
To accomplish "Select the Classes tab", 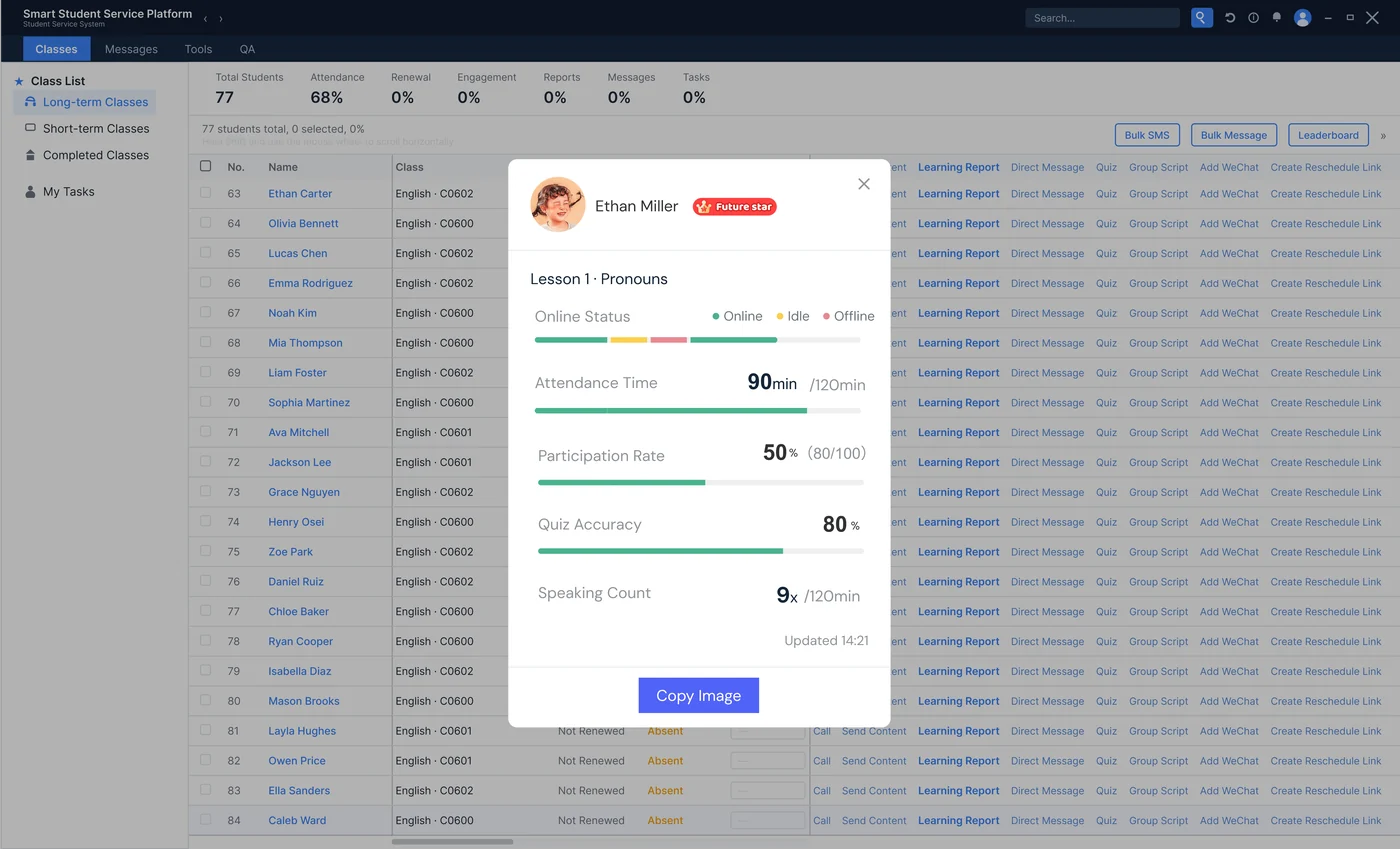I will click(x=56, y=49).
